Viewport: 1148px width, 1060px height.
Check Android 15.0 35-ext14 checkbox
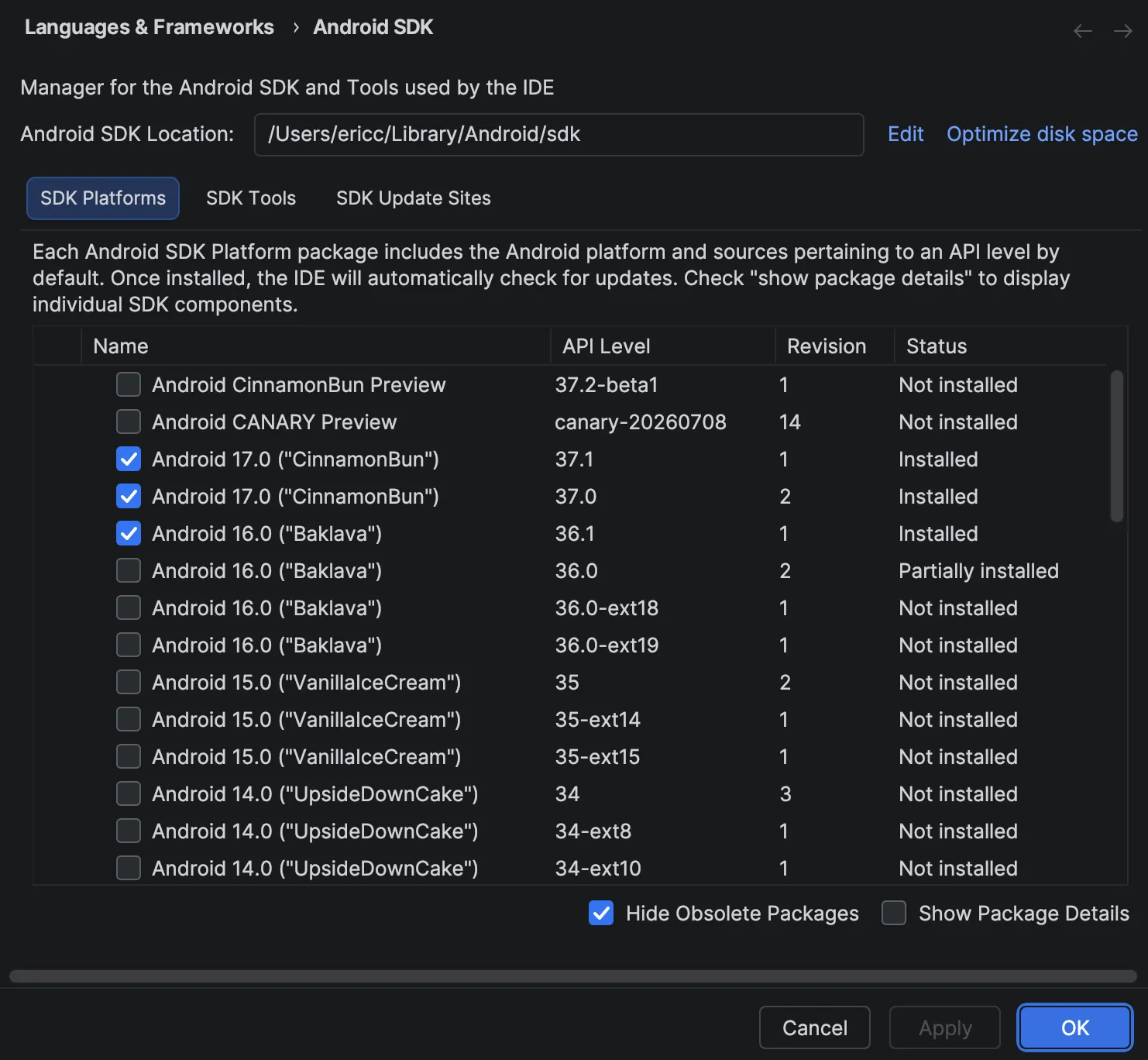129,719
